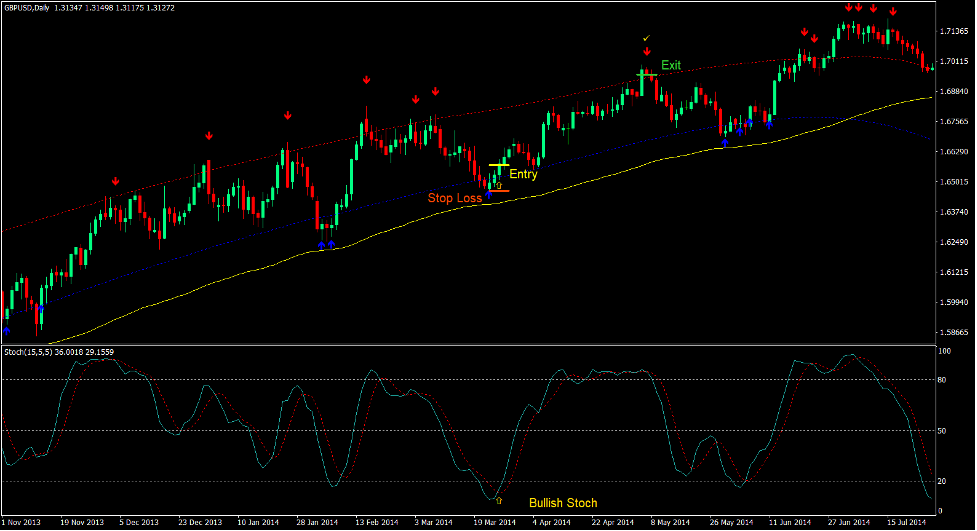This screenshot has height=531, width=977.
Task: Select the Bullish Stoch text label
Action: click(x=563, y=502)
